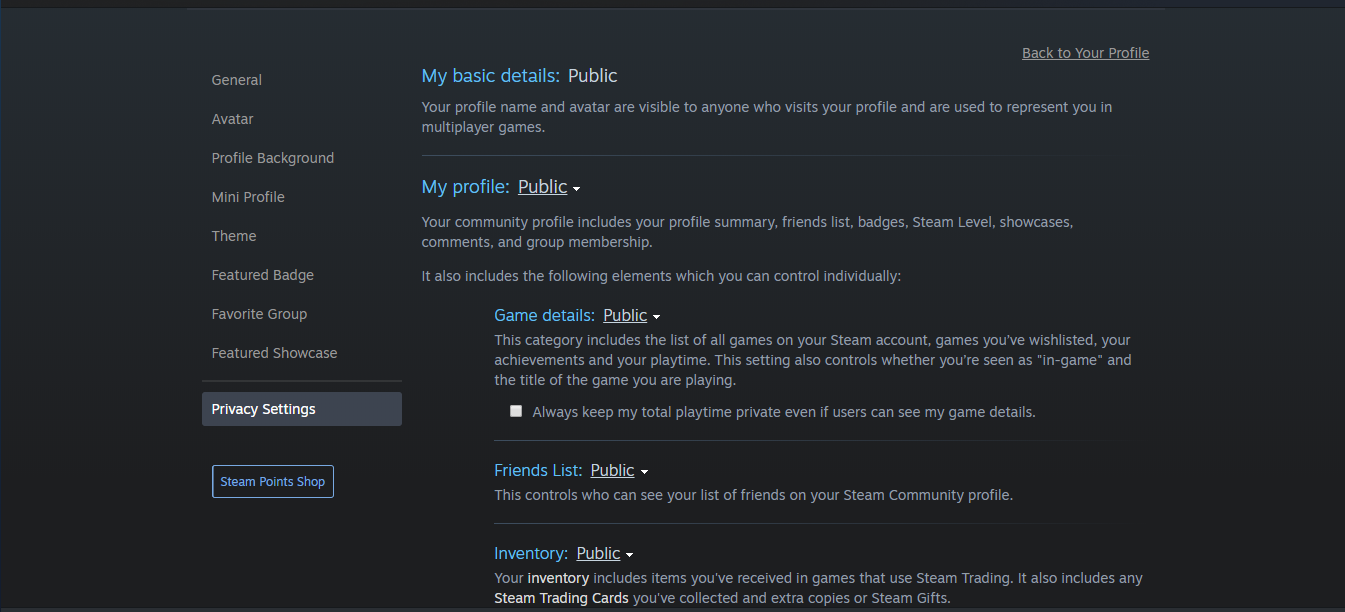This screenshot has height=612, width=1345.
Task: Go to Mini Profile section
Action: [x=248, y=197]
